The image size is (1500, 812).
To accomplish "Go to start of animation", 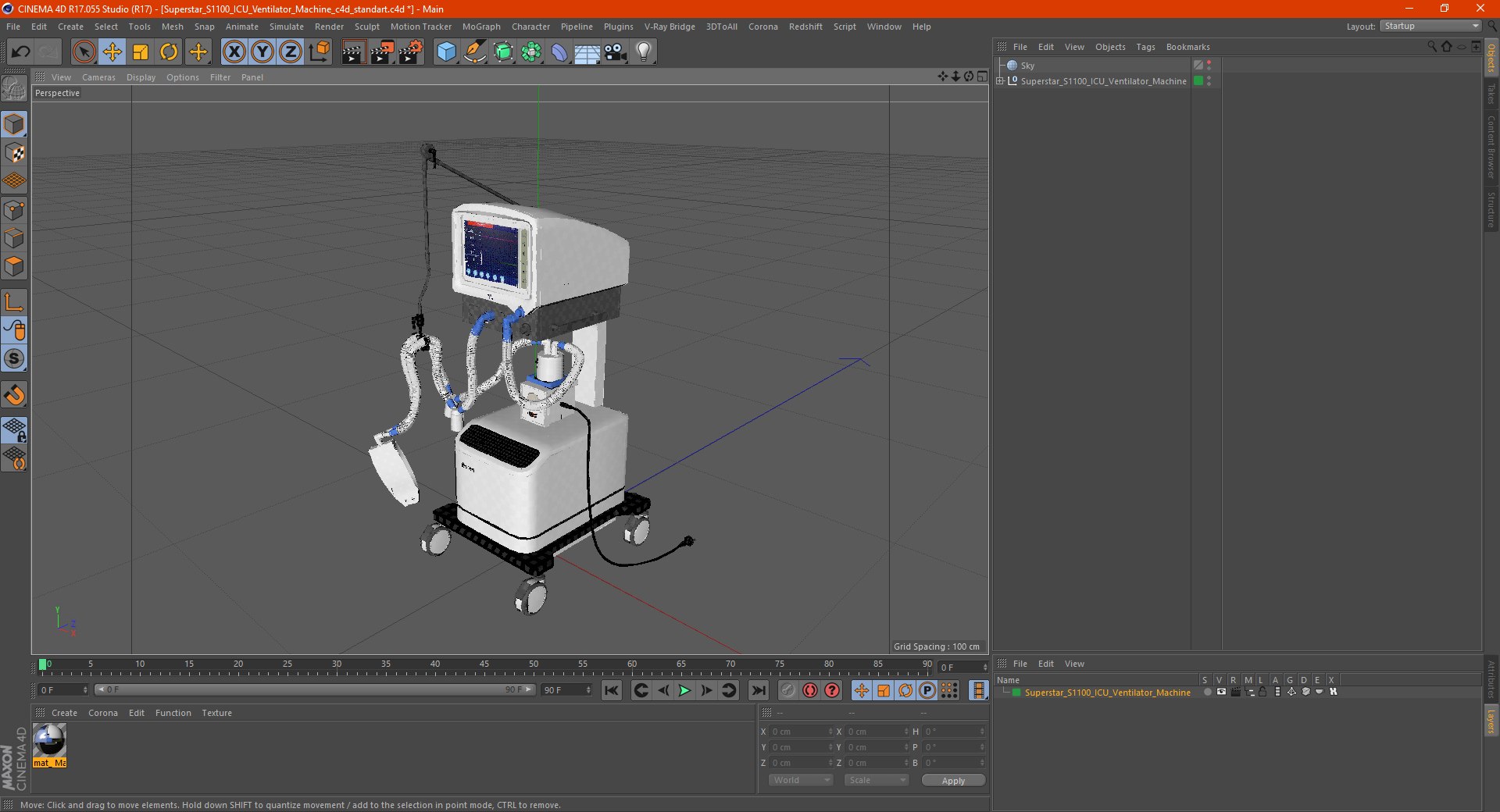I will pos(612,690).
